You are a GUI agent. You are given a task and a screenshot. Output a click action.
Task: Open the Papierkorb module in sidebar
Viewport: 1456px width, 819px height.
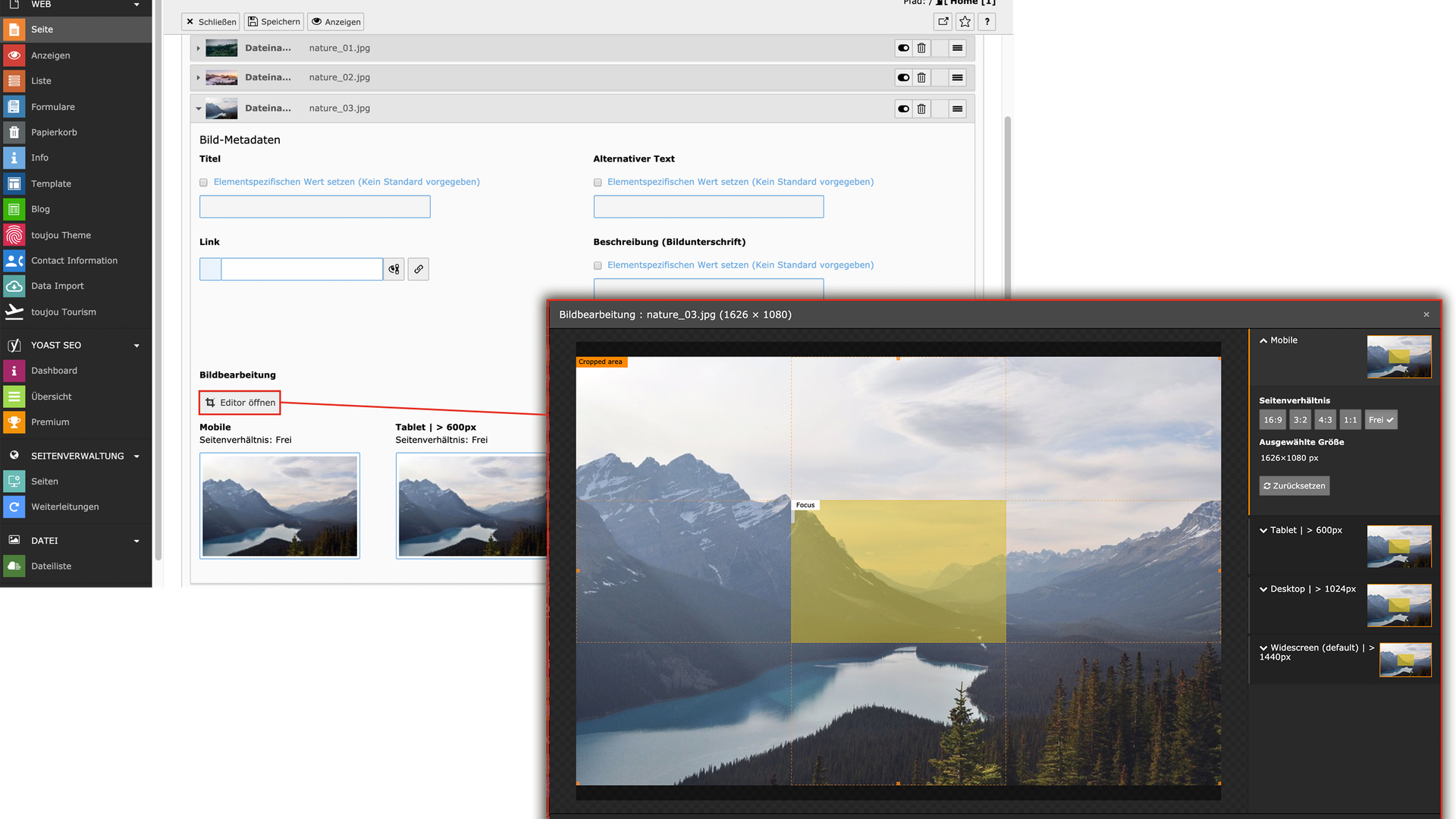pyautogui.click(x=54, y=132)
